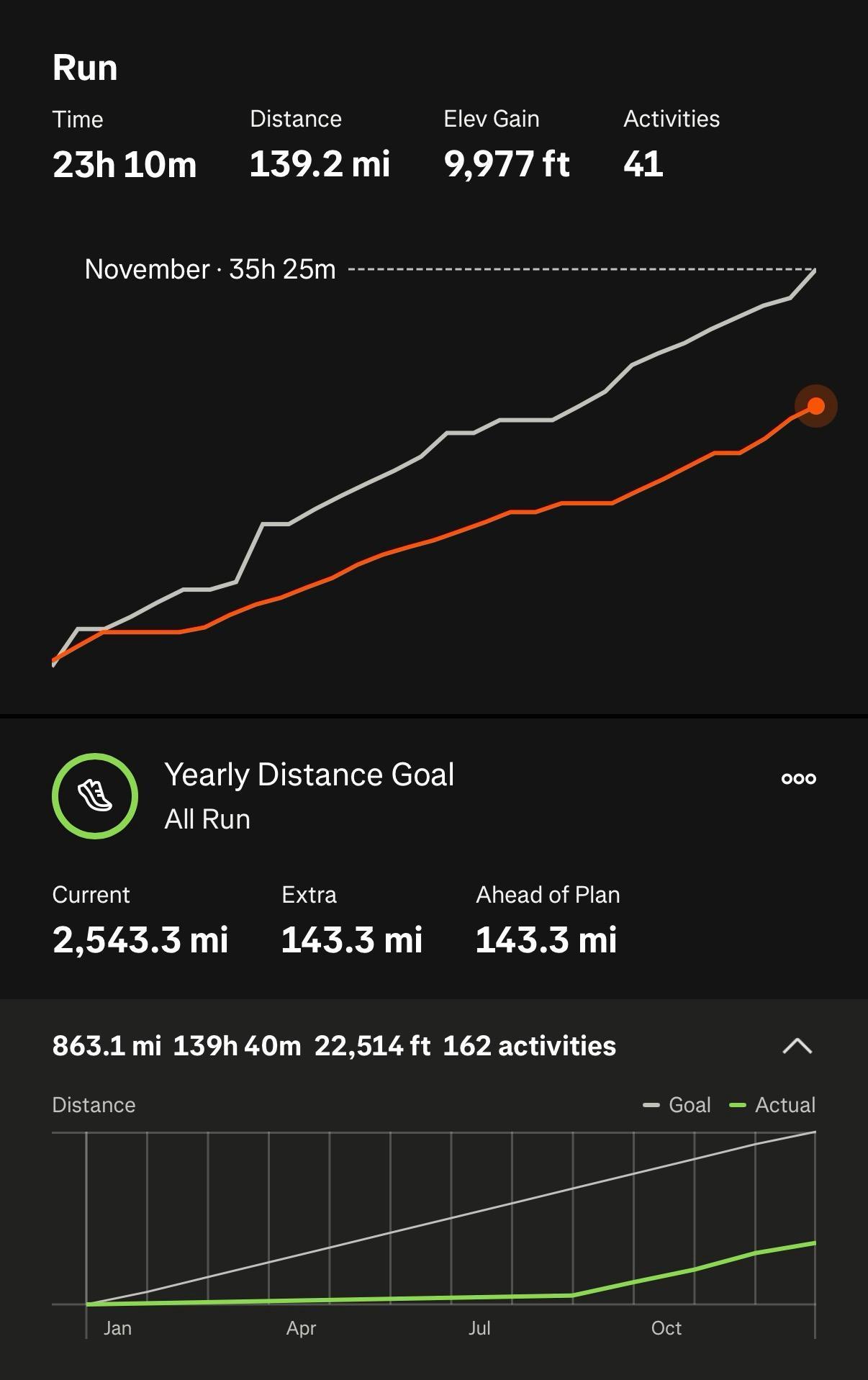The width and height of the screenshot is (868, 1380).
Task: Tap the Elev Gain 9,977 ft stat
Action: click(507, 164)
